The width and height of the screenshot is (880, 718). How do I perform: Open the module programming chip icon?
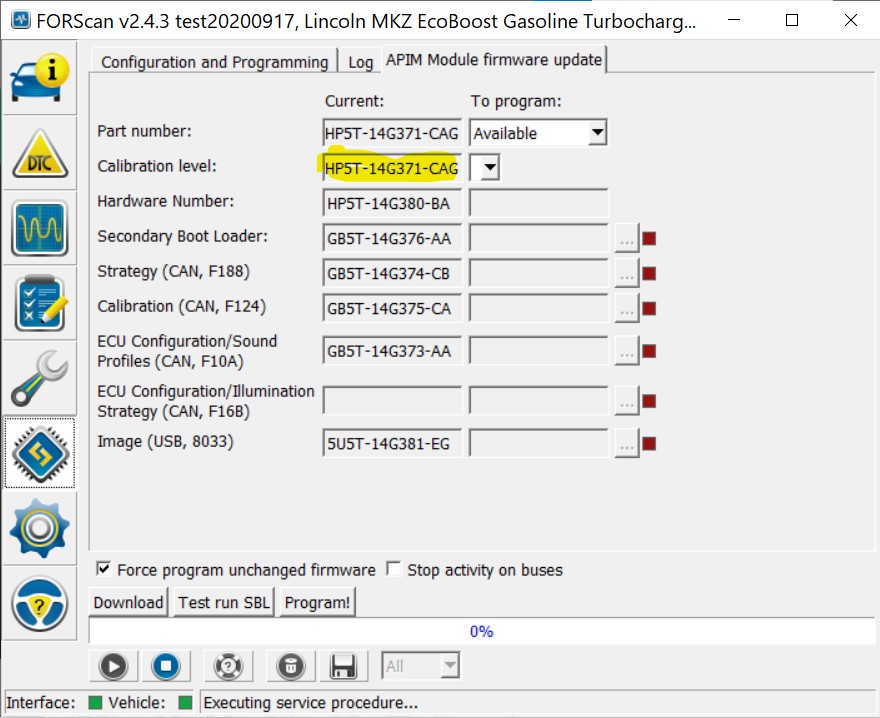(40, 453)
